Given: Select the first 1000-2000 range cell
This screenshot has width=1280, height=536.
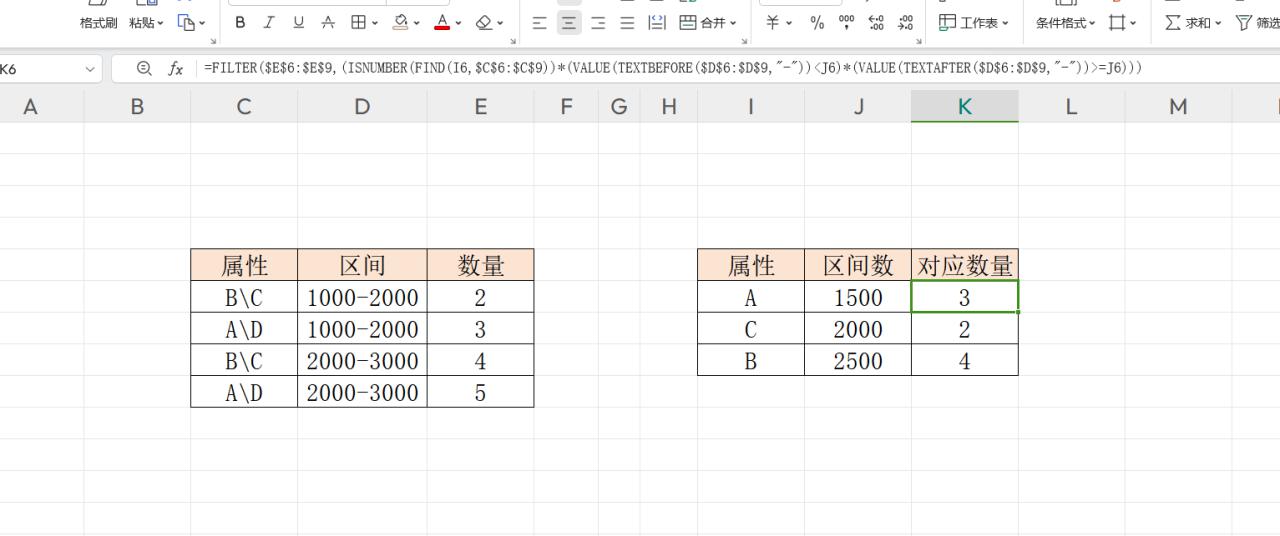Looking at the screenshot, I should [362, 297].
